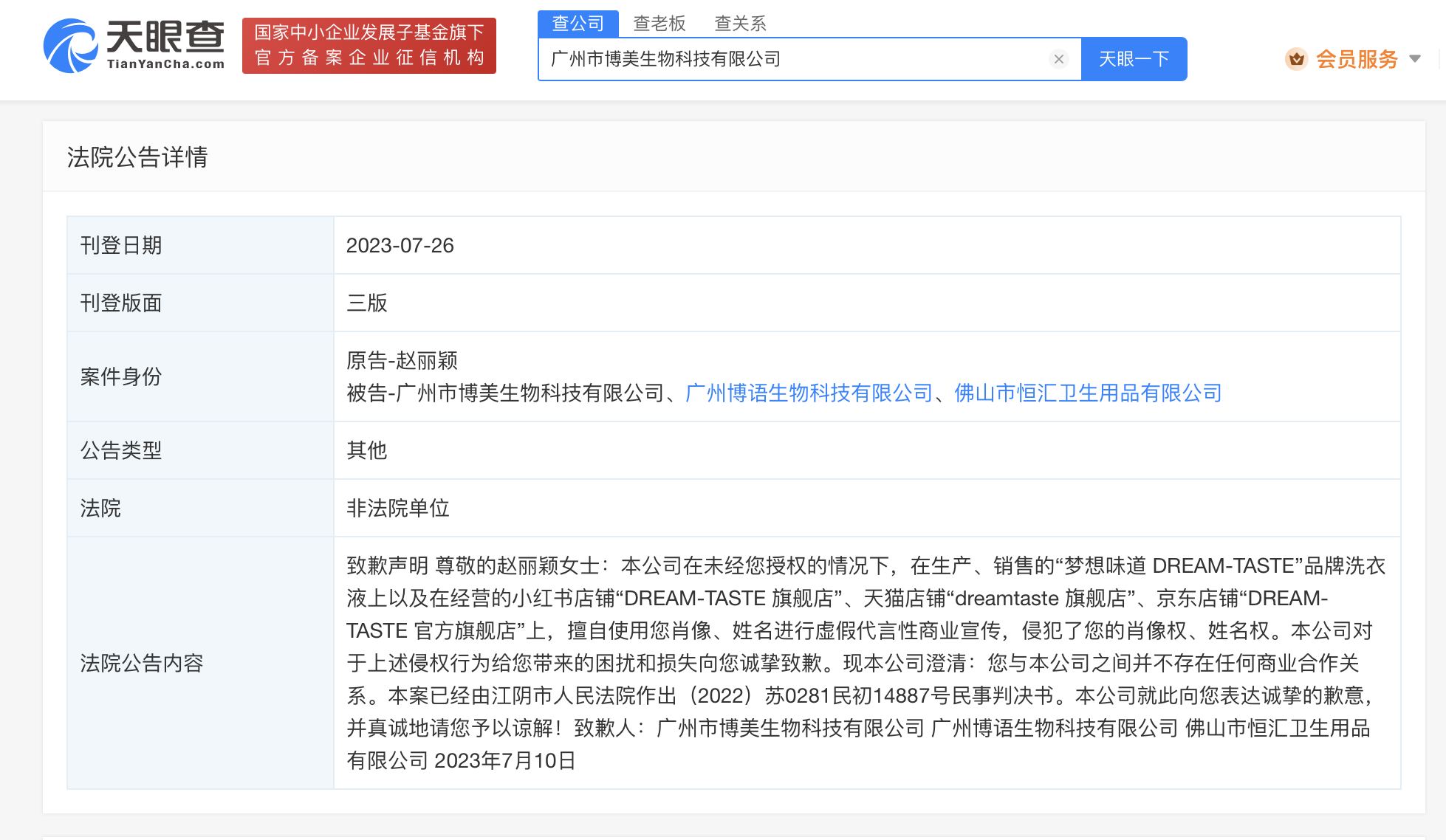Screen dimensions: 1446x840
Task: Open the 会员服务 member services menu
Action: [1357, 59]
